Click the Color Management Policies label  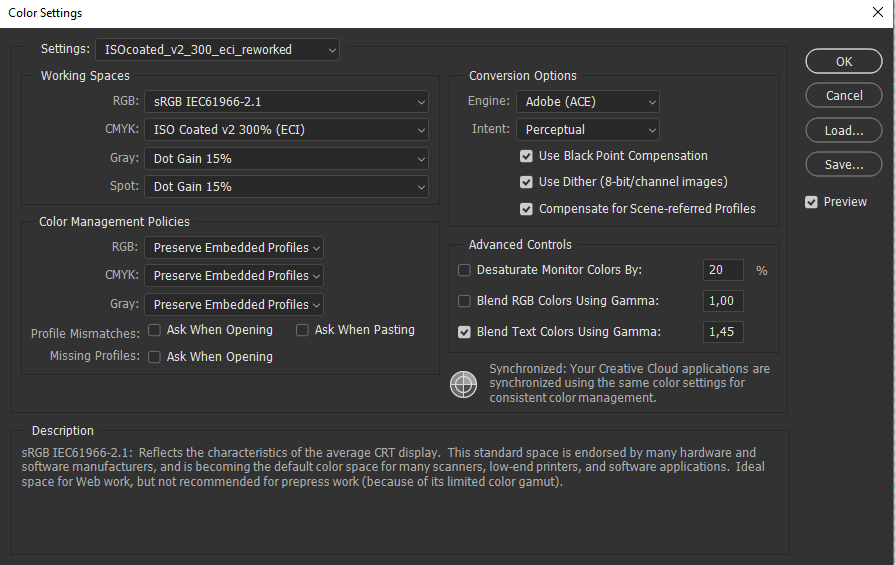114,221
